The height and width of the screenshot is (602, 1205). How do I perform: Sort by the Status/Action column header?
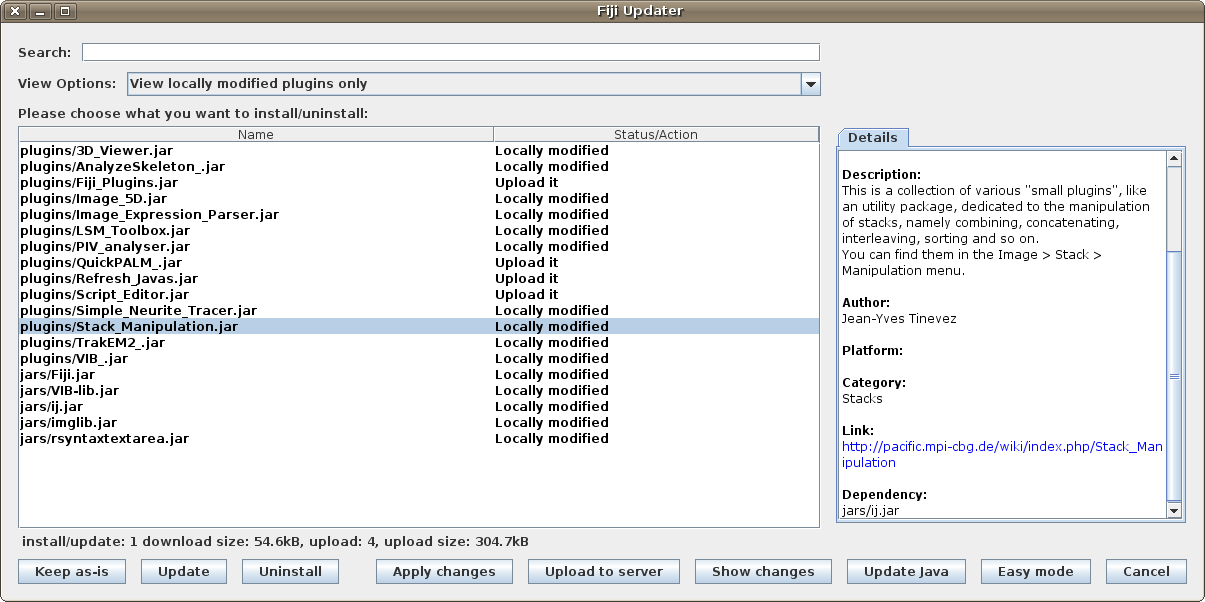(656, 134)
